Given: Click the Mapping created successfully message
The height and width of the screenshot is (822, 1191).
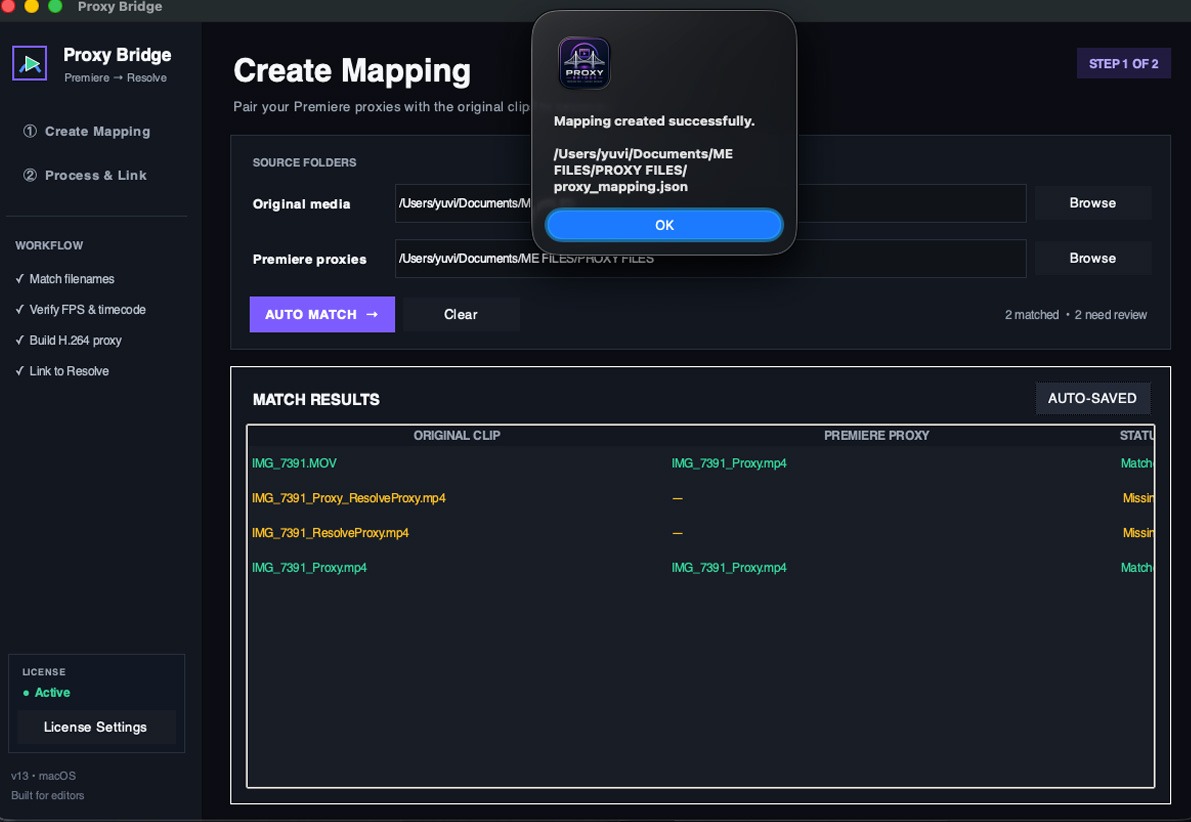Looking at the screenshot, I should click(x=654, y=121).
